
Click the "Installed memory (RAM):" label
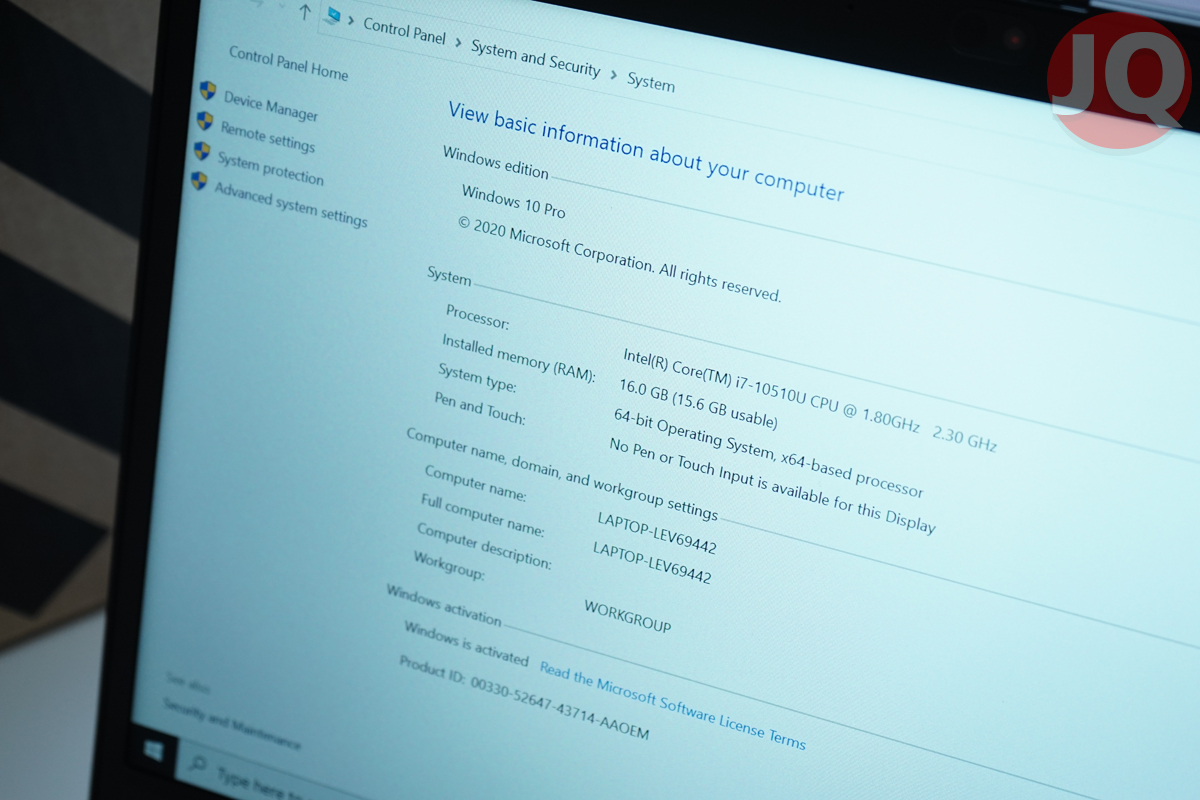pos(519,358)
